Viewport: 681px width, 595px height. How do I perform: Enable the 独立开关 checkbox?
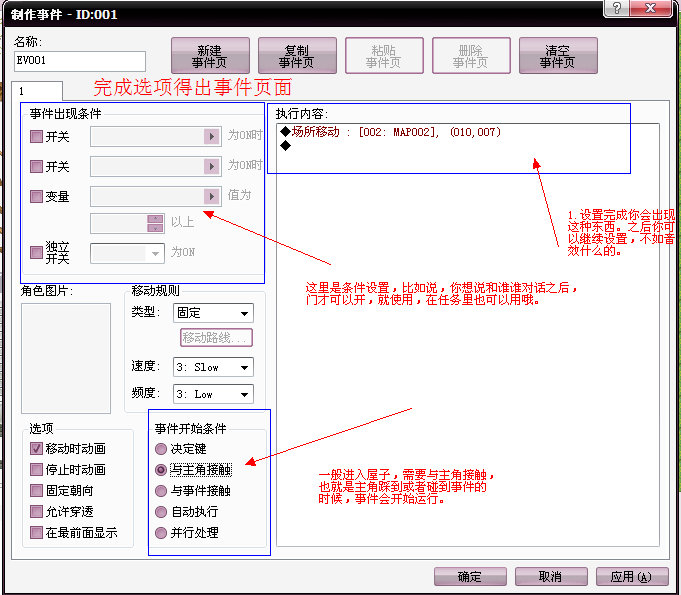(x=36, y=252)
